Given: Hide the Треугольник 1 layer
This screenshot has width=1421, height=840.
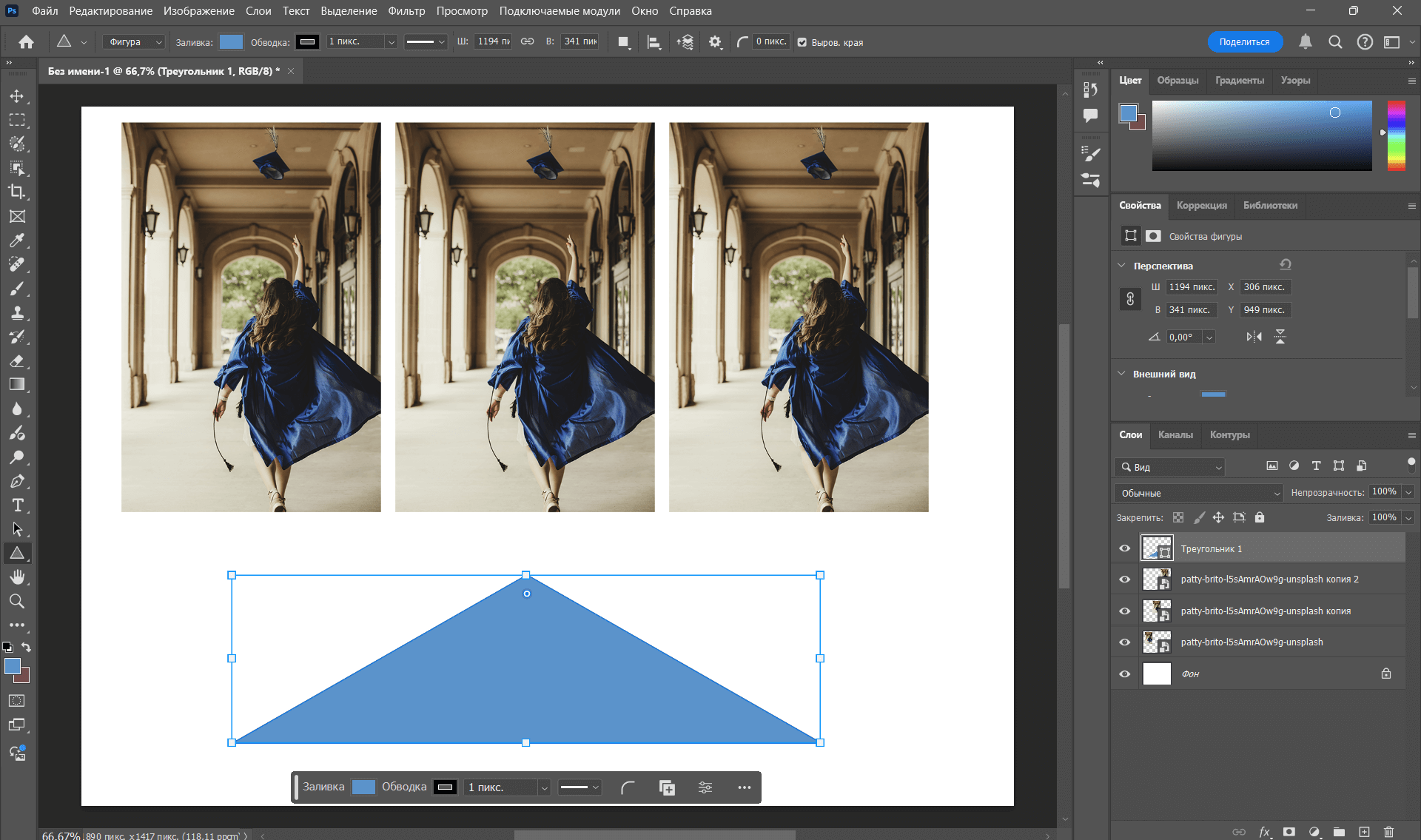Looking at the screenshot, I should coord(1125,548).
